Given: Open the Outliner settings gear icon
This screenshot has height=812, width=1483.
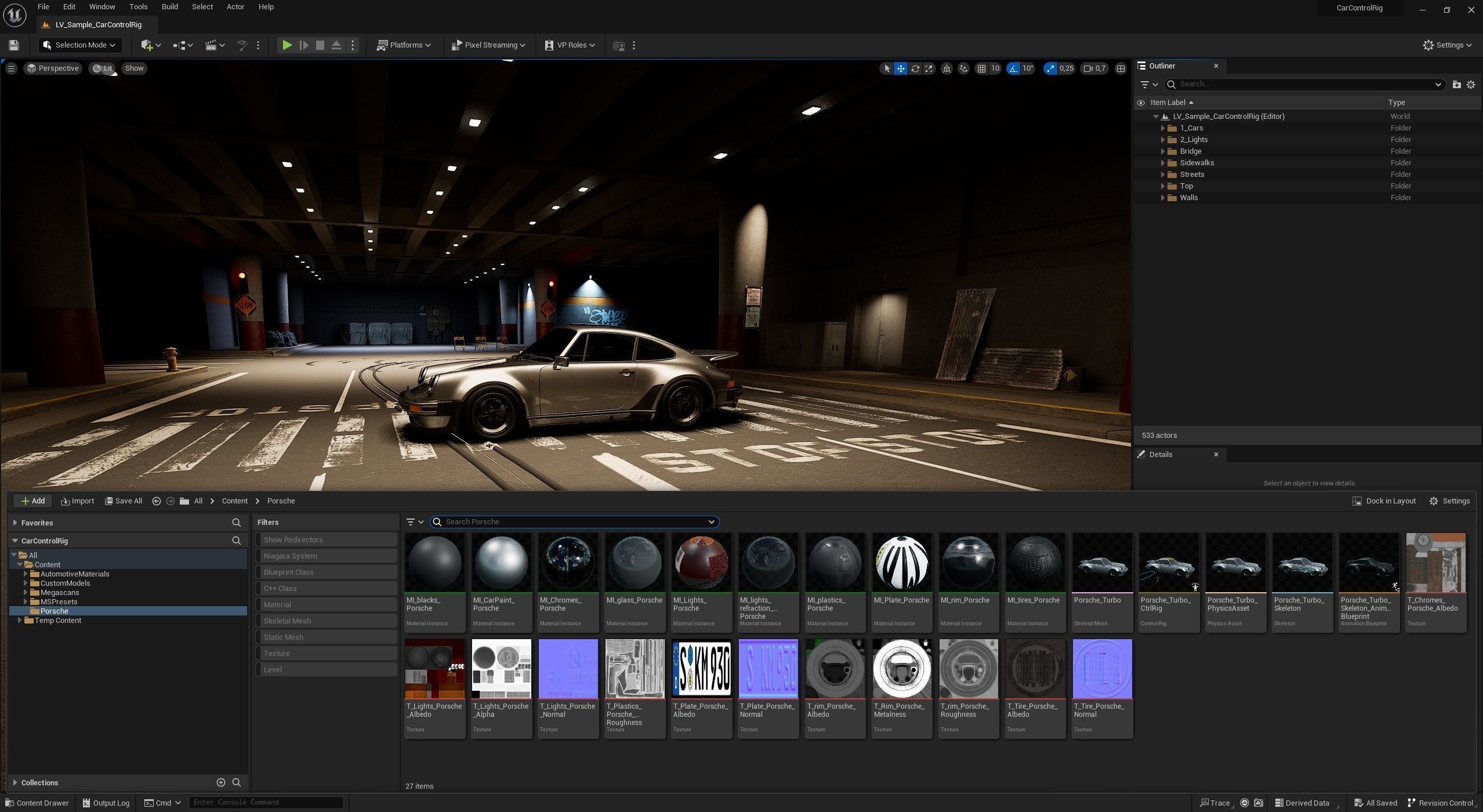Looking at the screenshot, I should (x=1471, y=85).
